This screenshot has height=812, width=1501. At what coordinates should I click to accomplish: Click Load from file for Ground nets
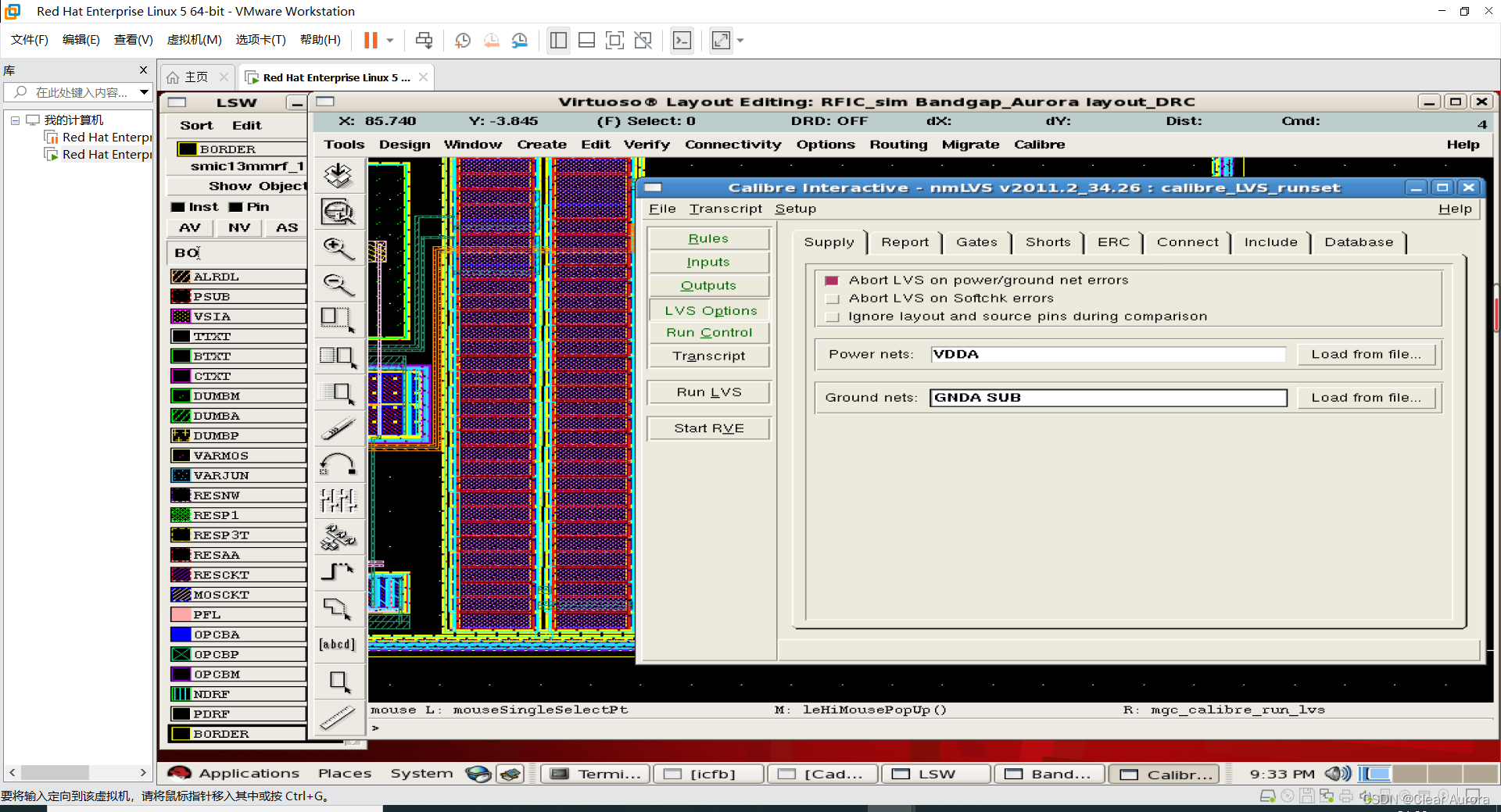point(1366,397)
